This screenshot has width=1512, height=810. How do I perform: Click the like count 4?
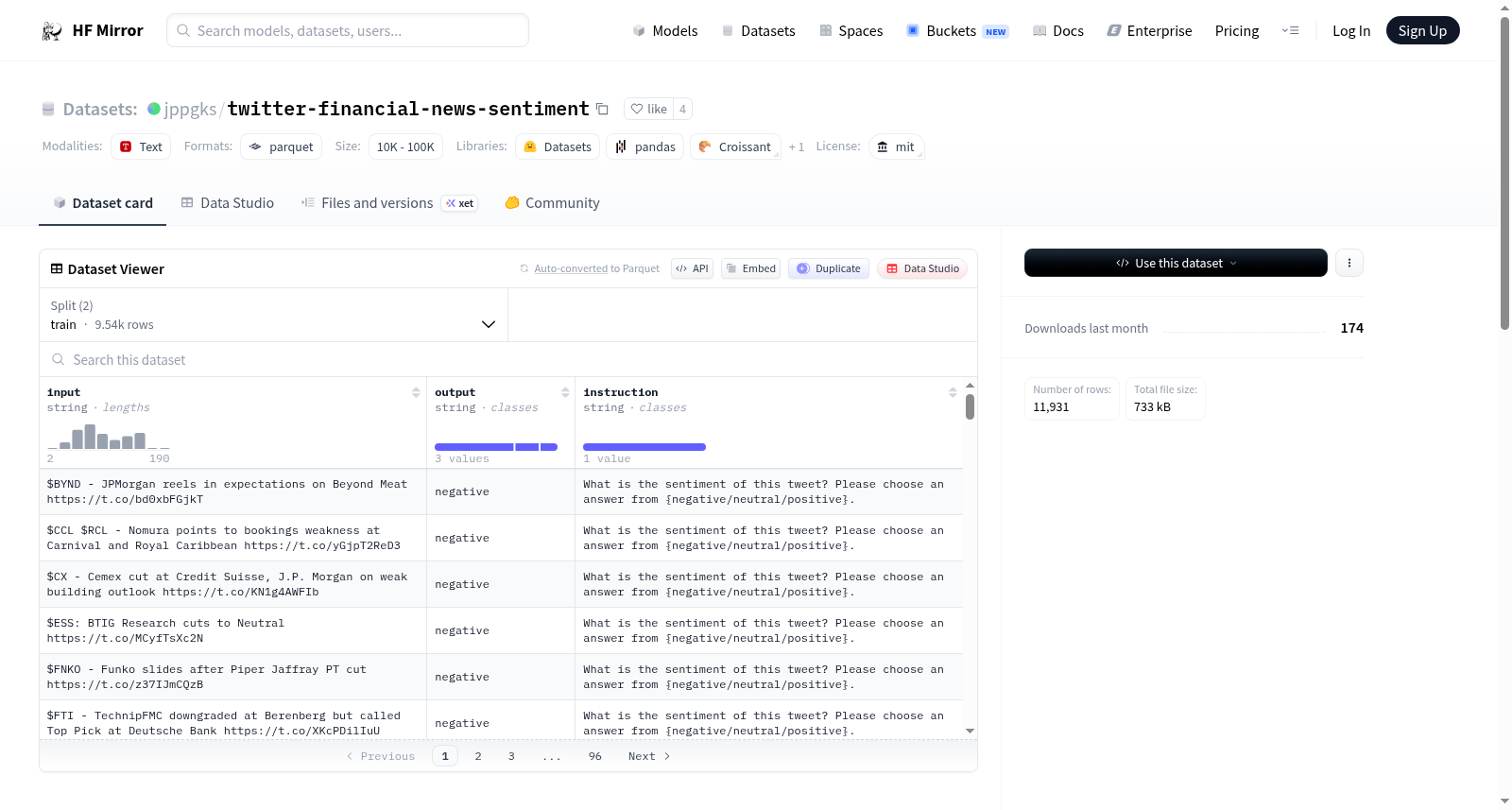click(x=682, y=109)
